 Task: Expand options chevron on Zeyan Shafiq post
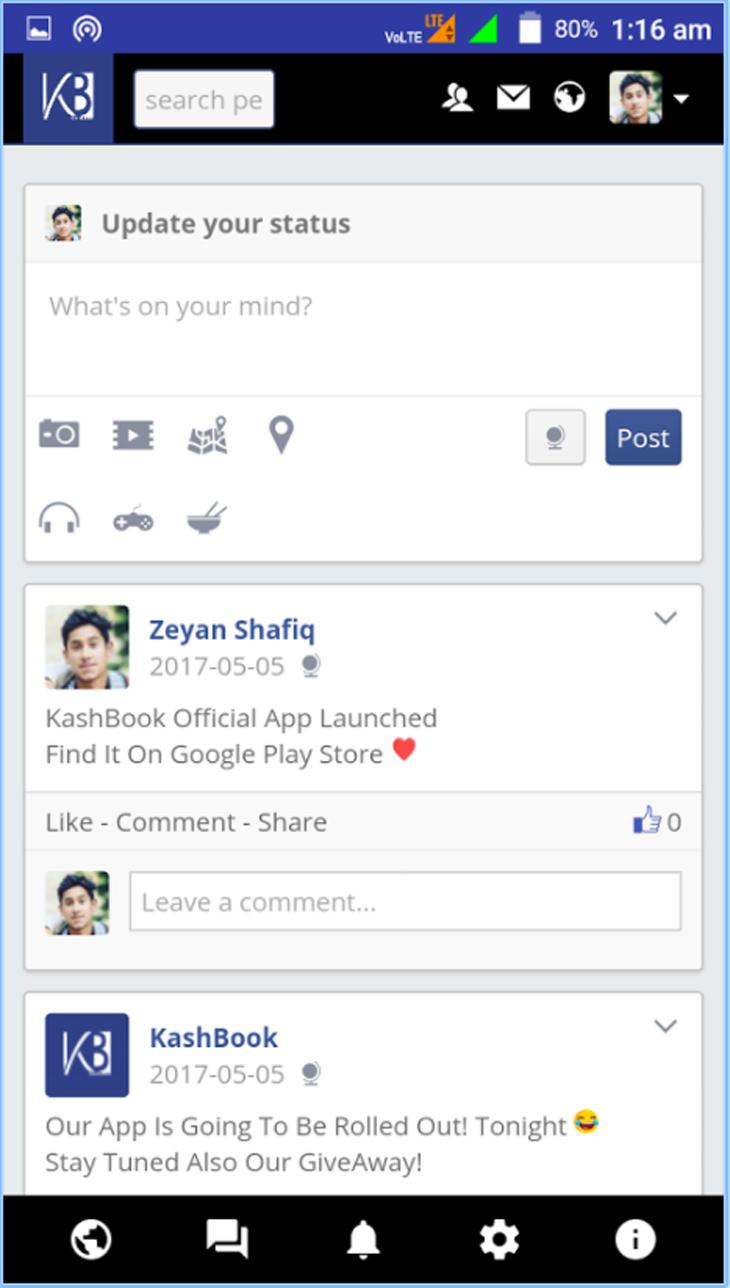click(665, 618)
